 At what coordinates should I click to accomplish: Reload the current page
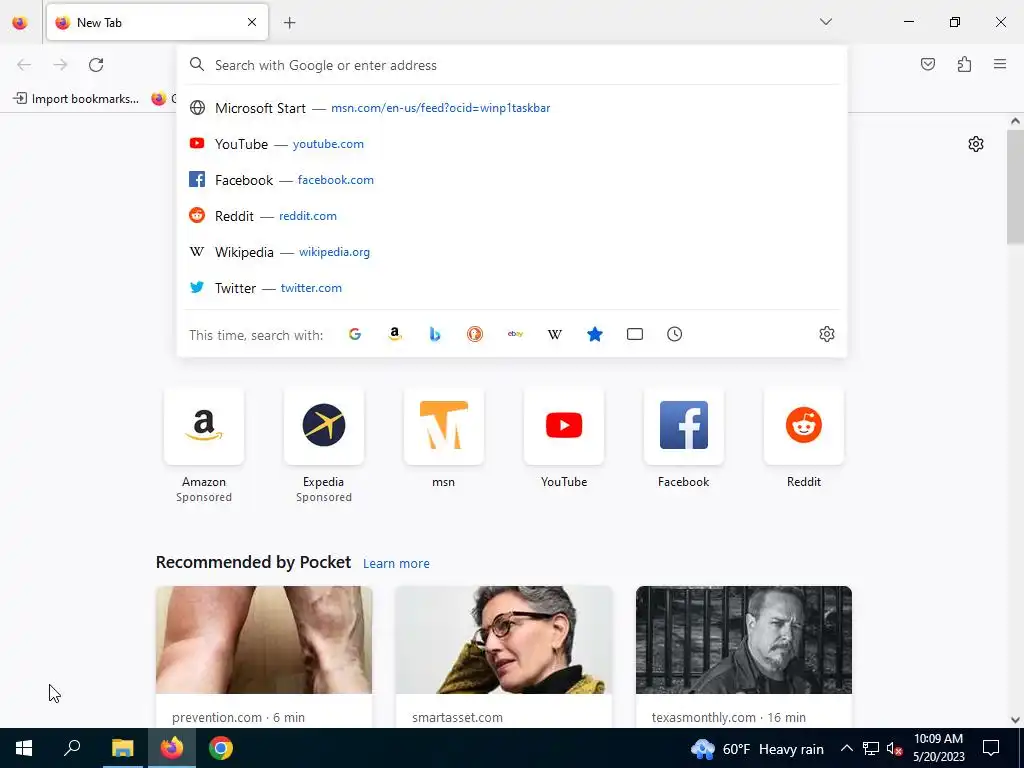[96, 65]
